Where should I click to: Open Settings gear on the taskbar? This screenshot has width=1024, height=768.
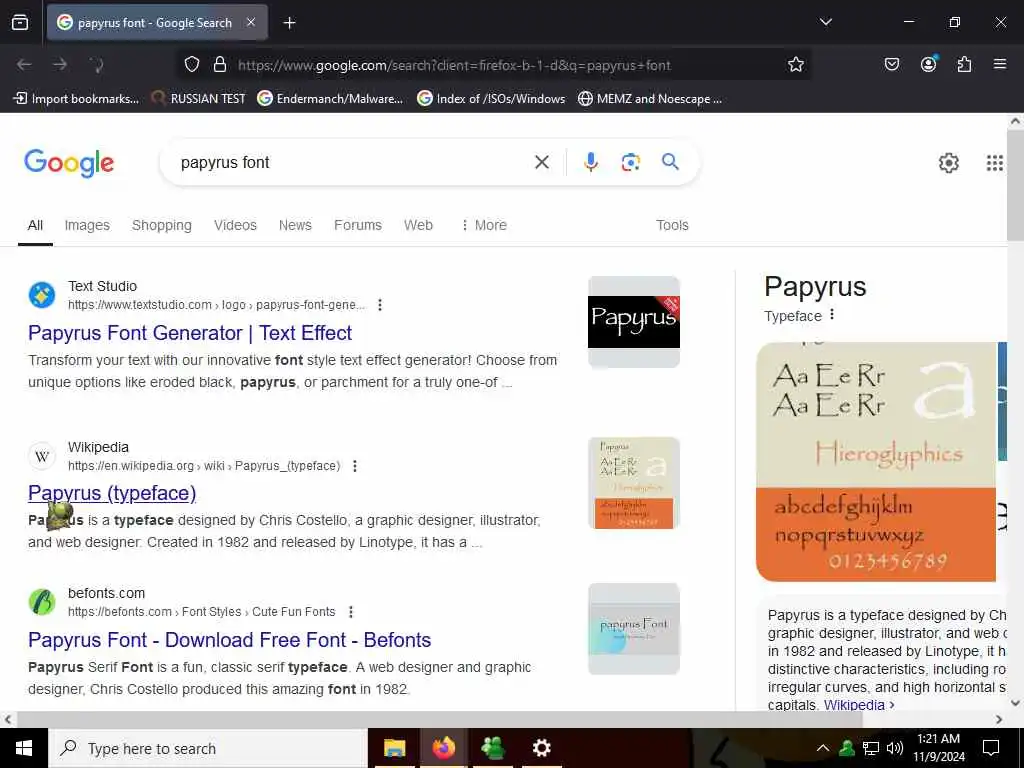(541, 748)
